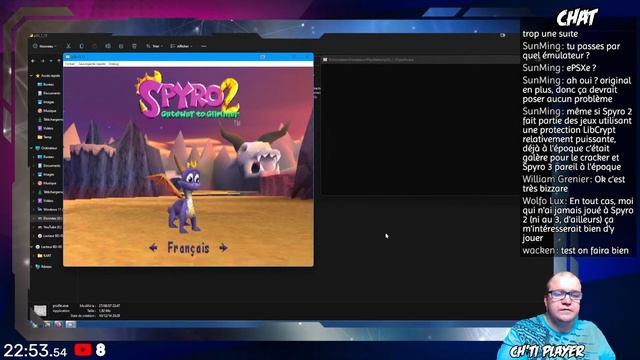This screenshot has width=640, height=360.
Task: Select the Français language option in game
Action: (x=188, y=248)
